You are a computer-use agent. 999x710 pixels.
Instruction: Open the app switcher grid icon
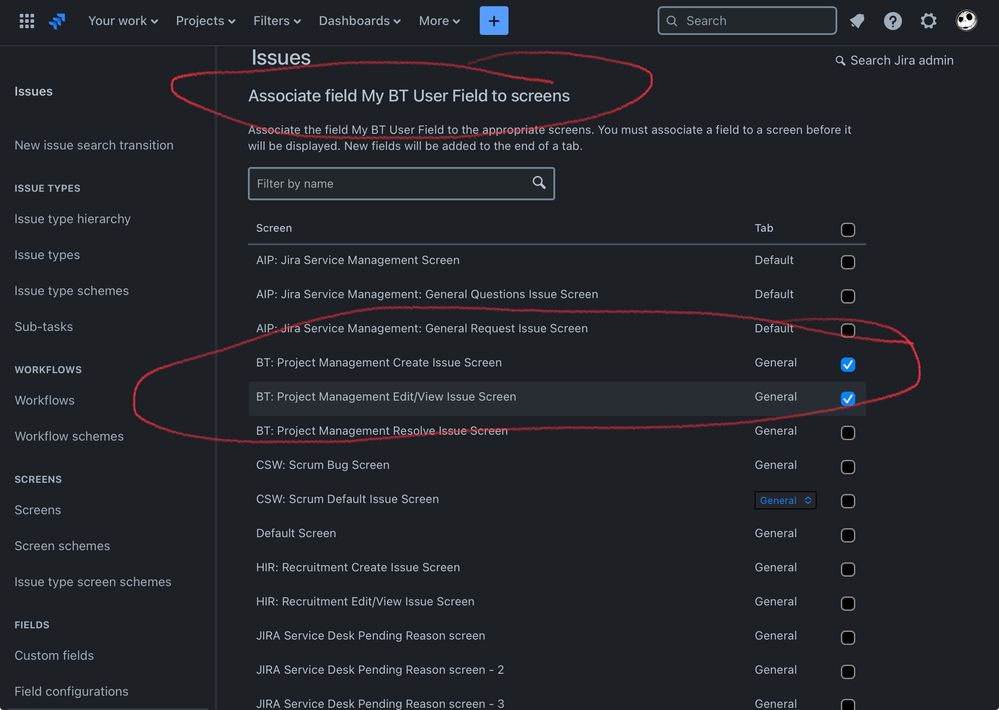(x=27, y=21)
